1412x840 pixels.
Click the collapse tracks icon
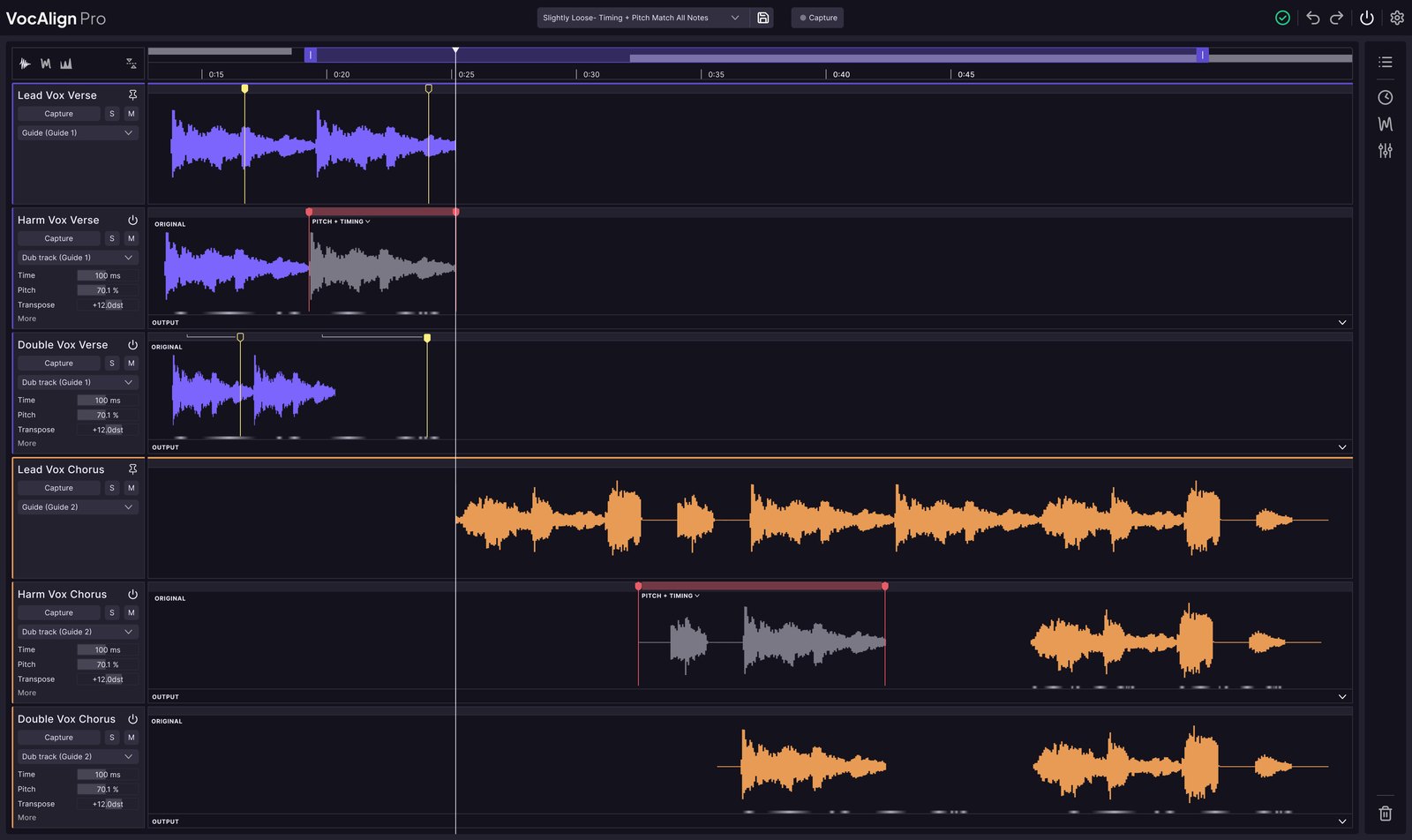(x=131, y=64)
